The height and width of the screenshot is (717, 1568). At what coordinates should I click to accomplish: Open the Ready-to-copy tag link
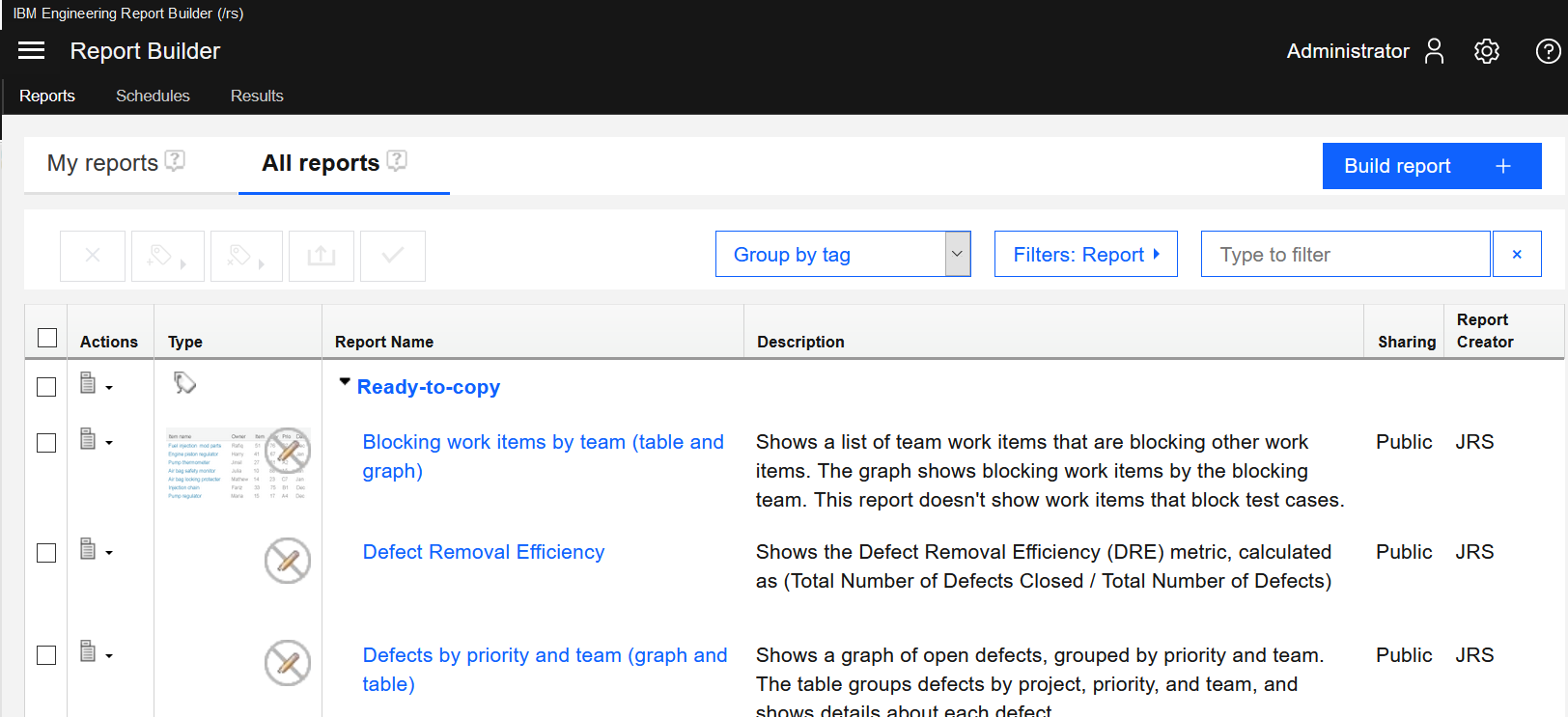[429, 387]
